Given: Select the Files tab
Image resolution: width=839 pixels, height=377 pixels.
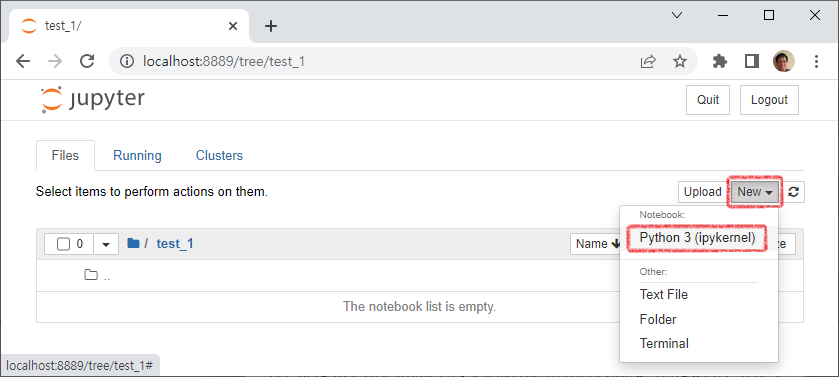Looking at the screenshot, I should click(65, 156).
